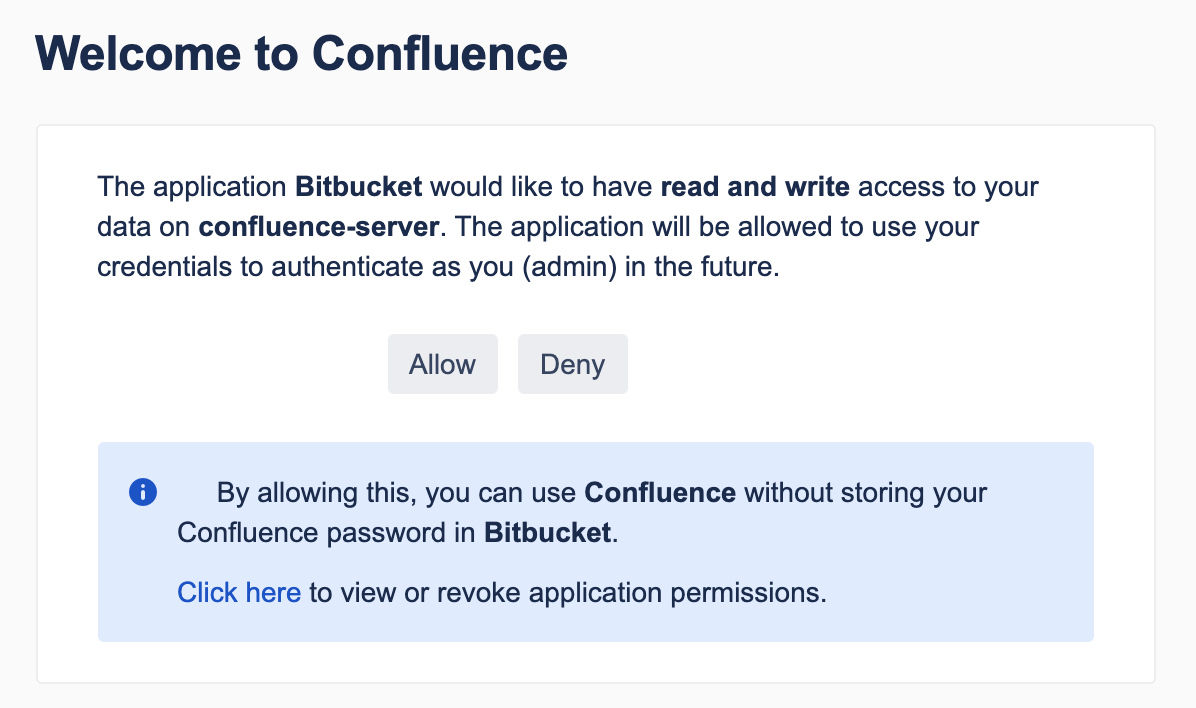This screenshot has width=1196, height=708.
Task: Click "would like to have" text
Action: tap(541, 187)
